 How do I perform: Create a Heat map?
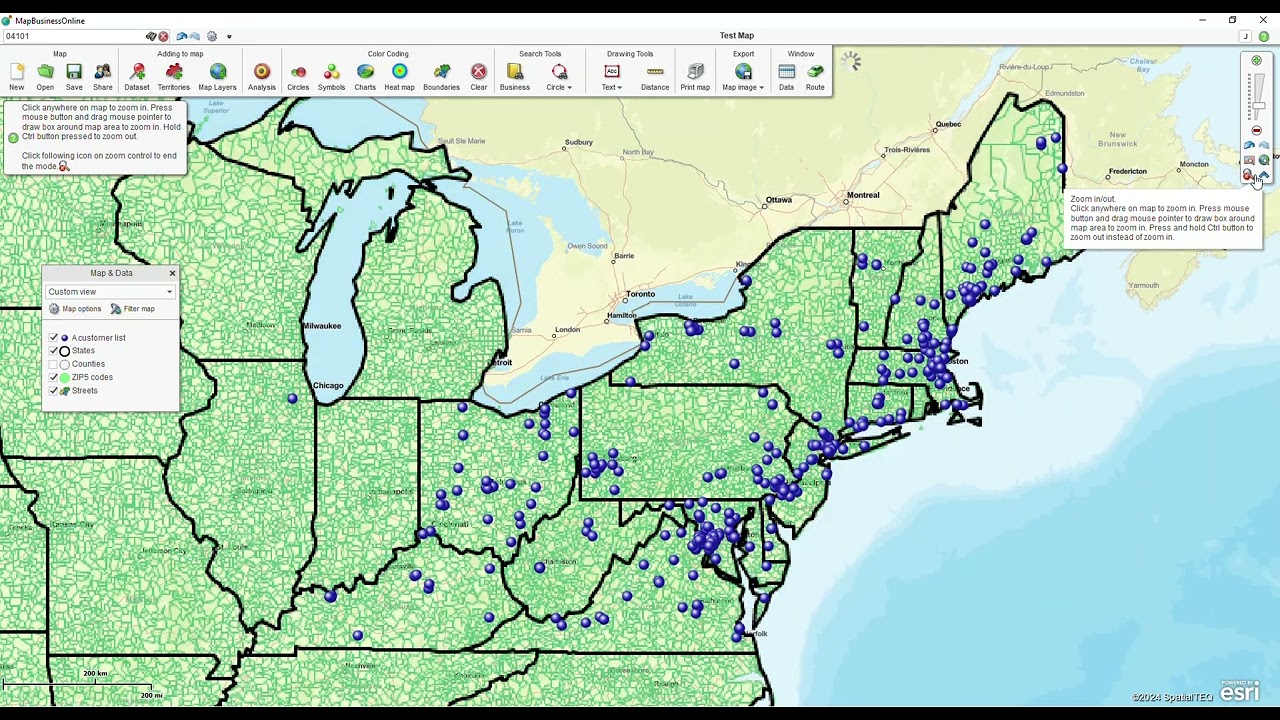pos(399,77)
